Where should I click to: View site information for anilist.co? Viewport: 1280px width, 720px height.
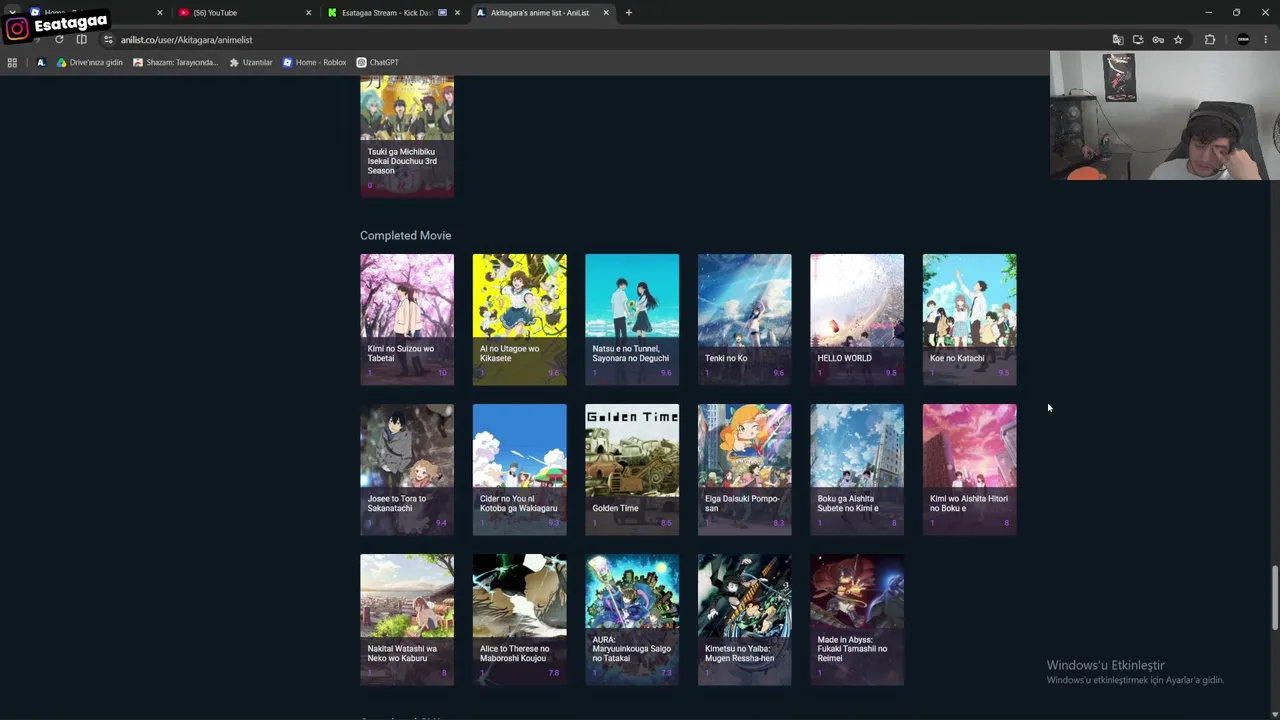(x=108, y=40)
